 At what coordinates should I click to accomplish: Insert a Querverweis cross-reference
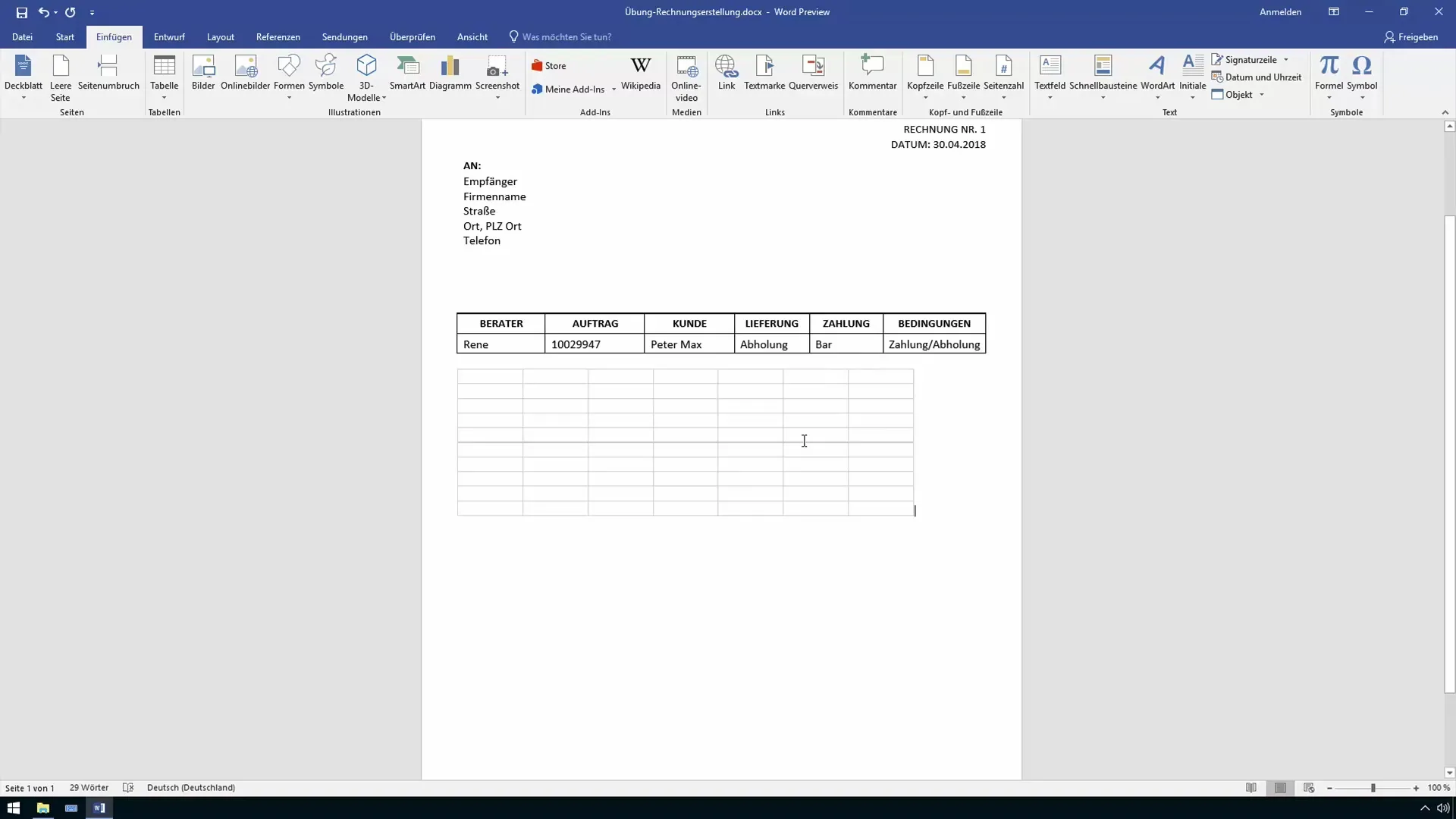pos(813,74)
